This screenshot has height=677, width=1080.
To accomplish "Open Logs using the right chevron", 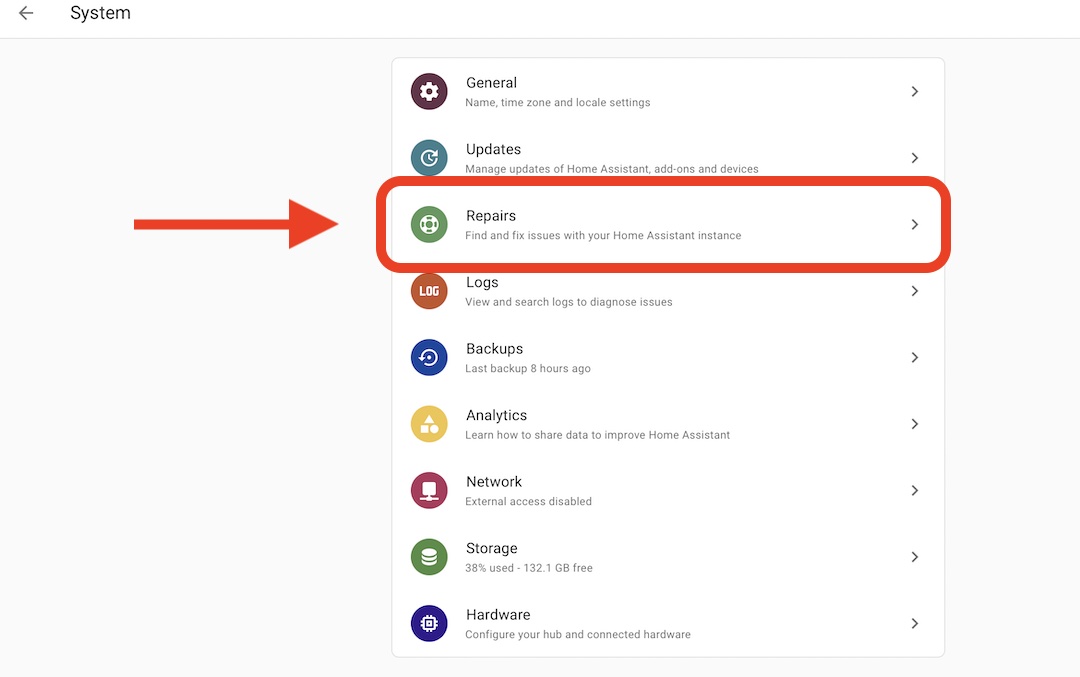I will tap(915, 291).
